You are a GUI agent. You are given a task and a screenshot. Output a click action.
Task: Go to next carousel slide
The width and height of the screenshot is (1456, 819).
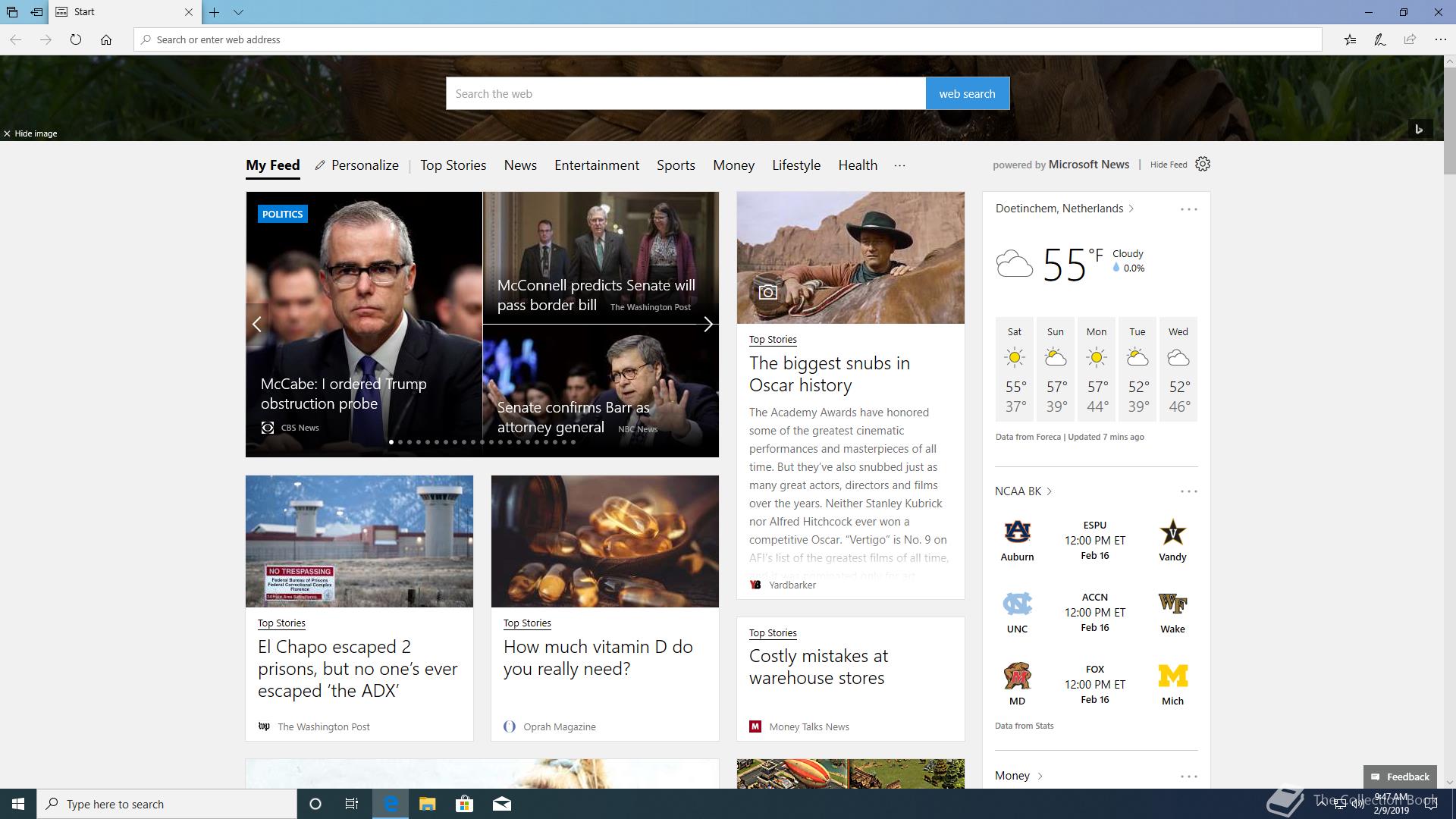point(708,325)
